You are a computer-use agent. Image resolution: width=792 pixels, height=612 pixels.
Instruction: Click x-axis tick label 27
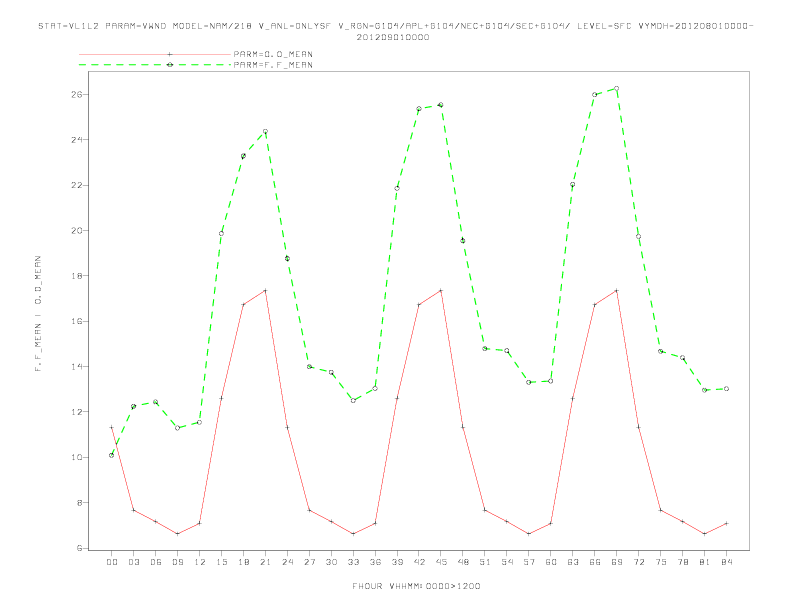pyautogui.click(x=309, y=562)
